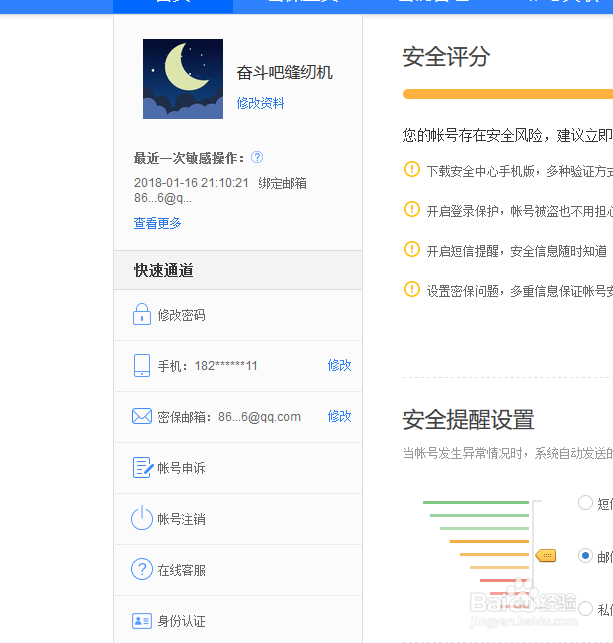
Task: Click the lock icon beside 修改密码
Action: coord(142,315)
